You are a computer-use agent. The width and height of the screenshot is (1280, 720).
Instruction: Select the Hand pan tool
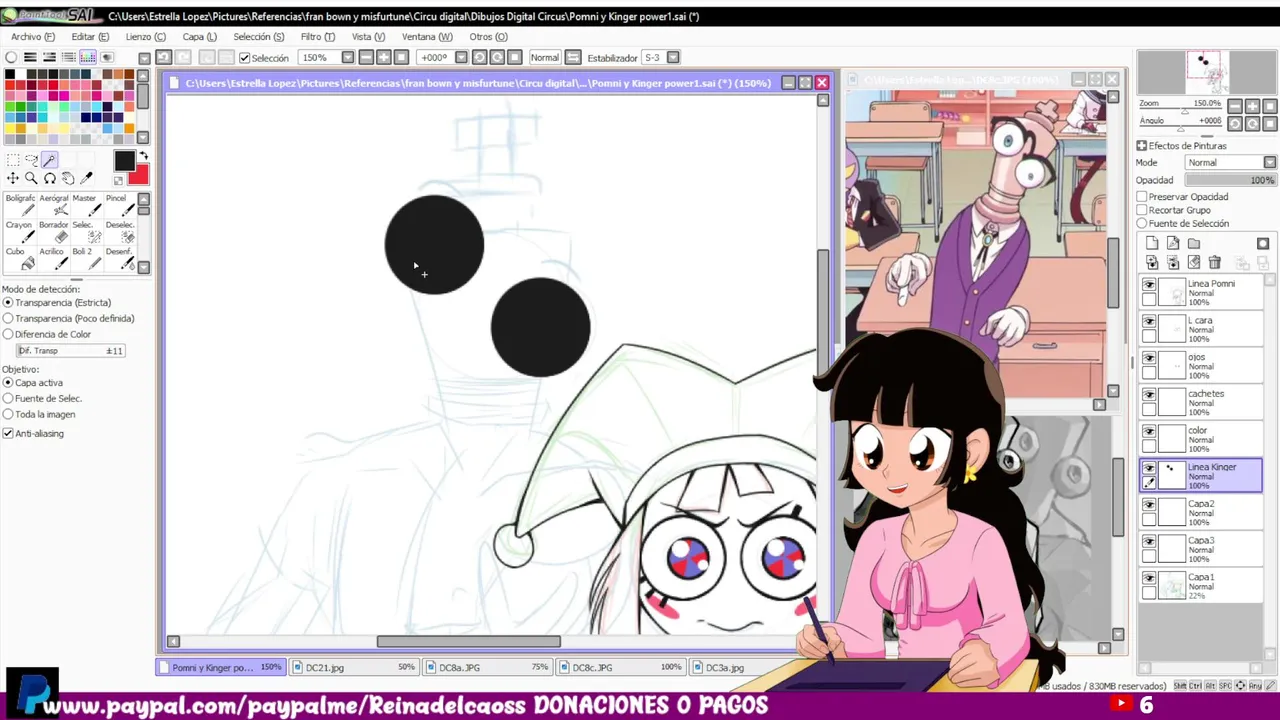point(68,178)
